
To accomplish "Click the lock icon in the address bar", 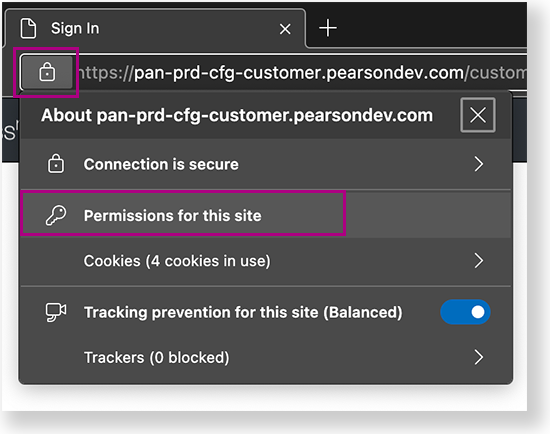I will 47,72.
